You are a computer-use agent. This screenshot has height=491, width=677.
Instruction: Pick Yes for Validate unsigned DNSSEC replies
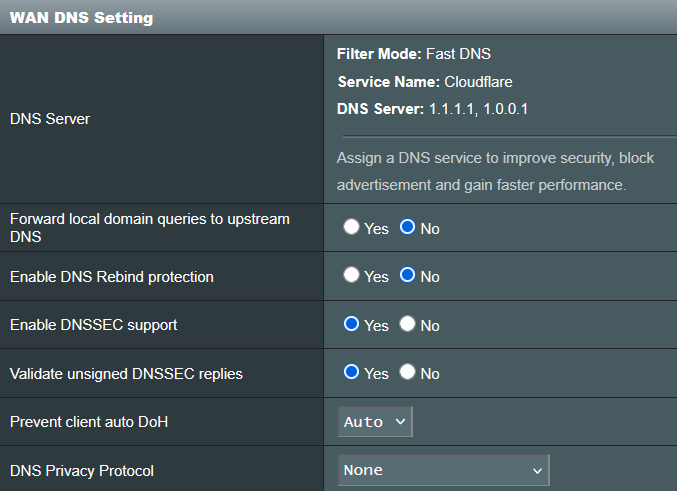tap(351, 372)
